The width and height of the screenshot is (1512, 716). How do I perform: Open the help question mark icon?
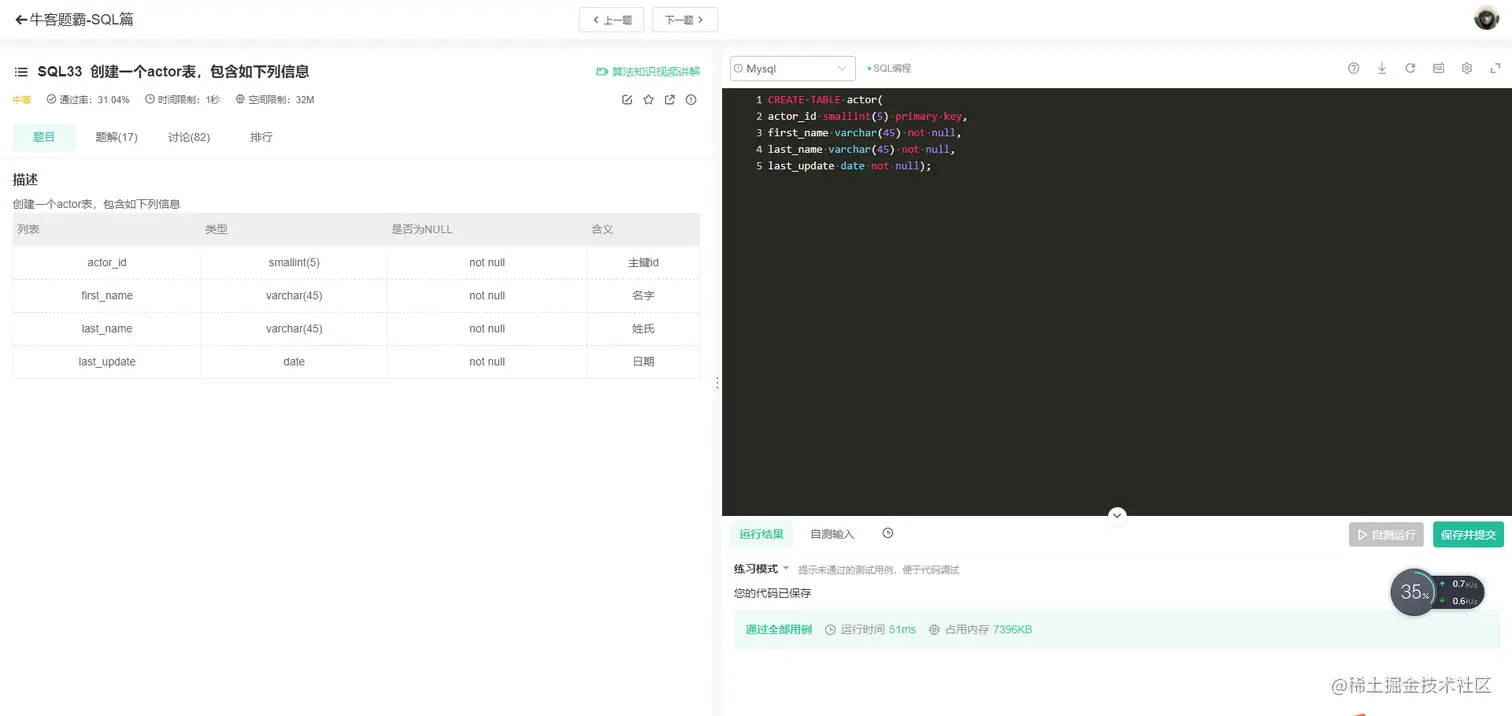(x=1353, y=68)
